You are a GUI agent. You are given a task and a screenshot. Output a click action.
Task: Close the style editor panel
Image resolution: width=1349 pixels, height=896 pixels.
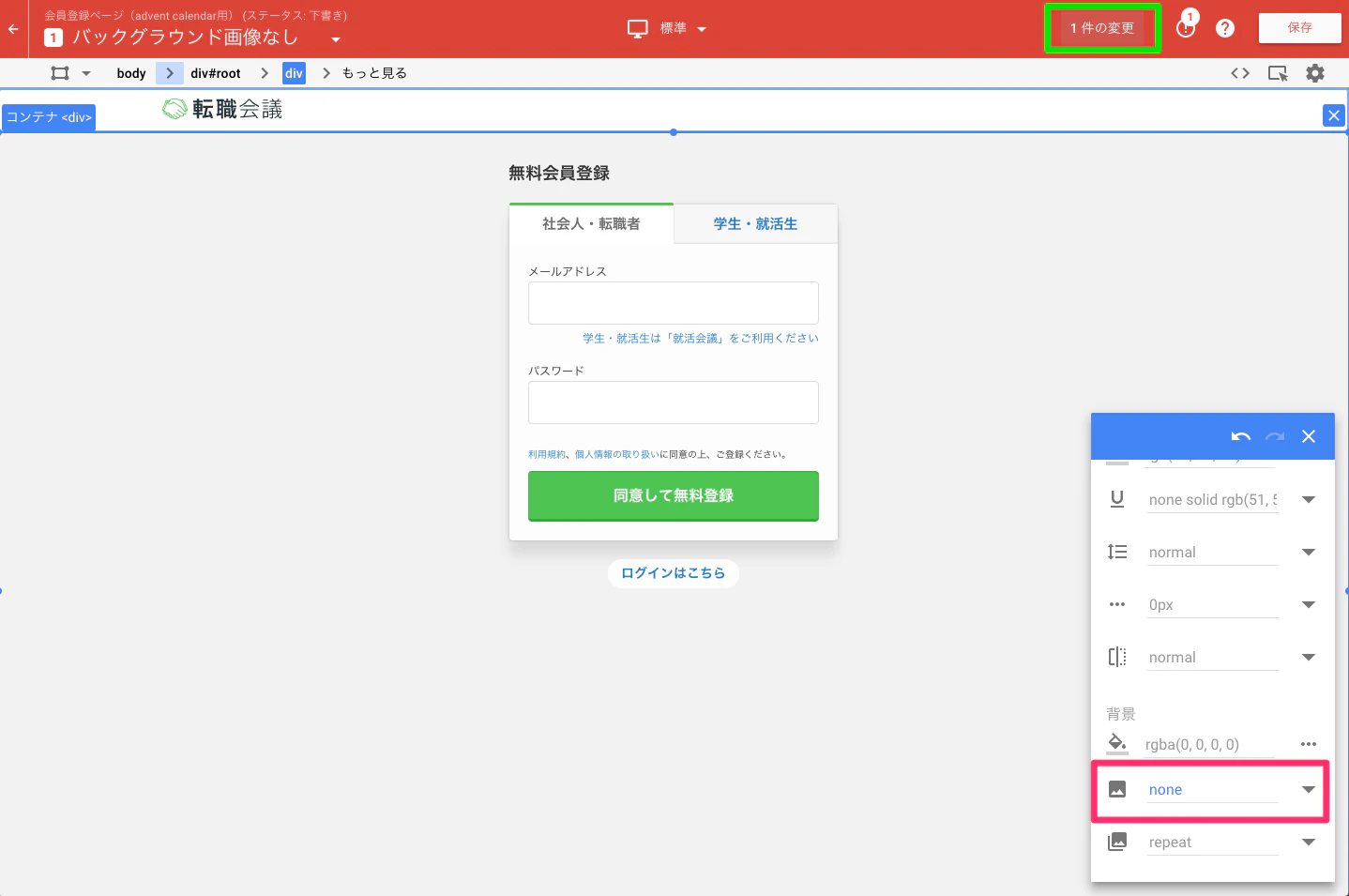(x=1309, y=436)
